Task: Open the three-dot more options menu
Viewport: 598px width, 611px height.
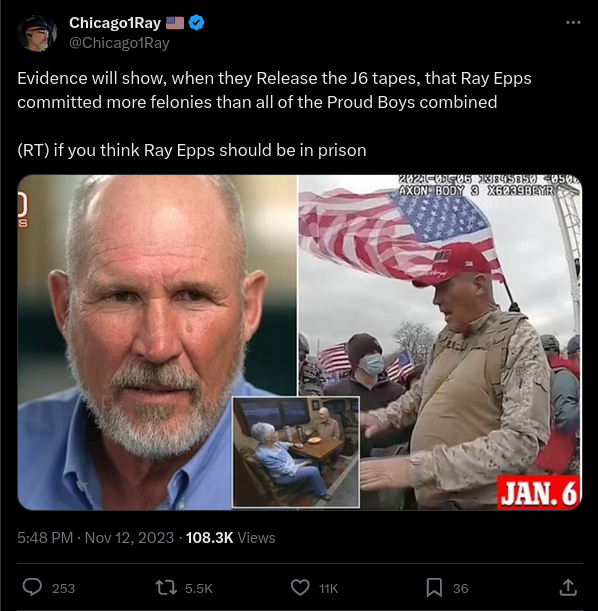Action: pyautogui.click(x=573, y=23)
